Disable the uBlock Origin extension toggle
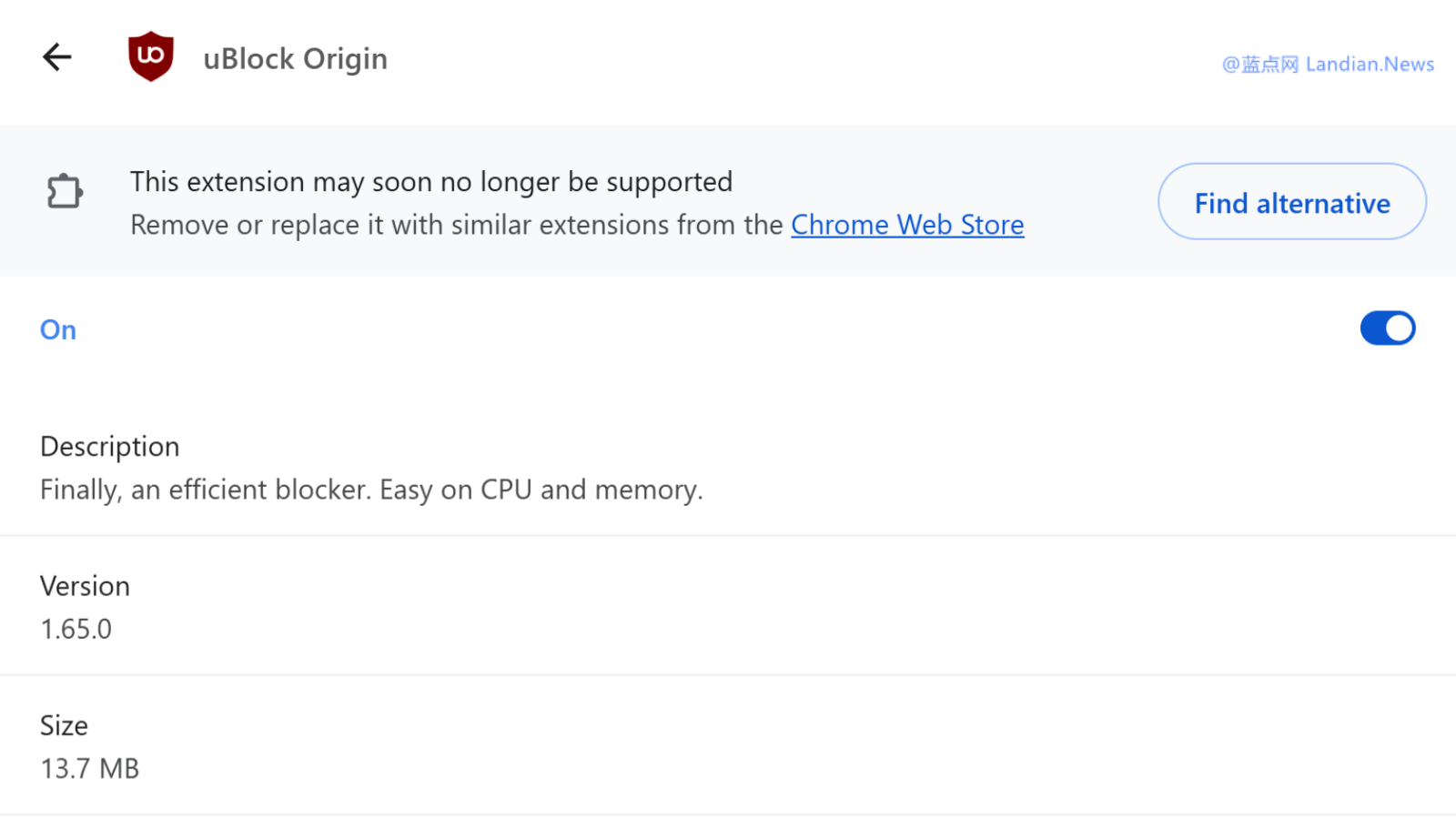The image size is (1456, 819). pyautogui.click(x=1387, y=329)
